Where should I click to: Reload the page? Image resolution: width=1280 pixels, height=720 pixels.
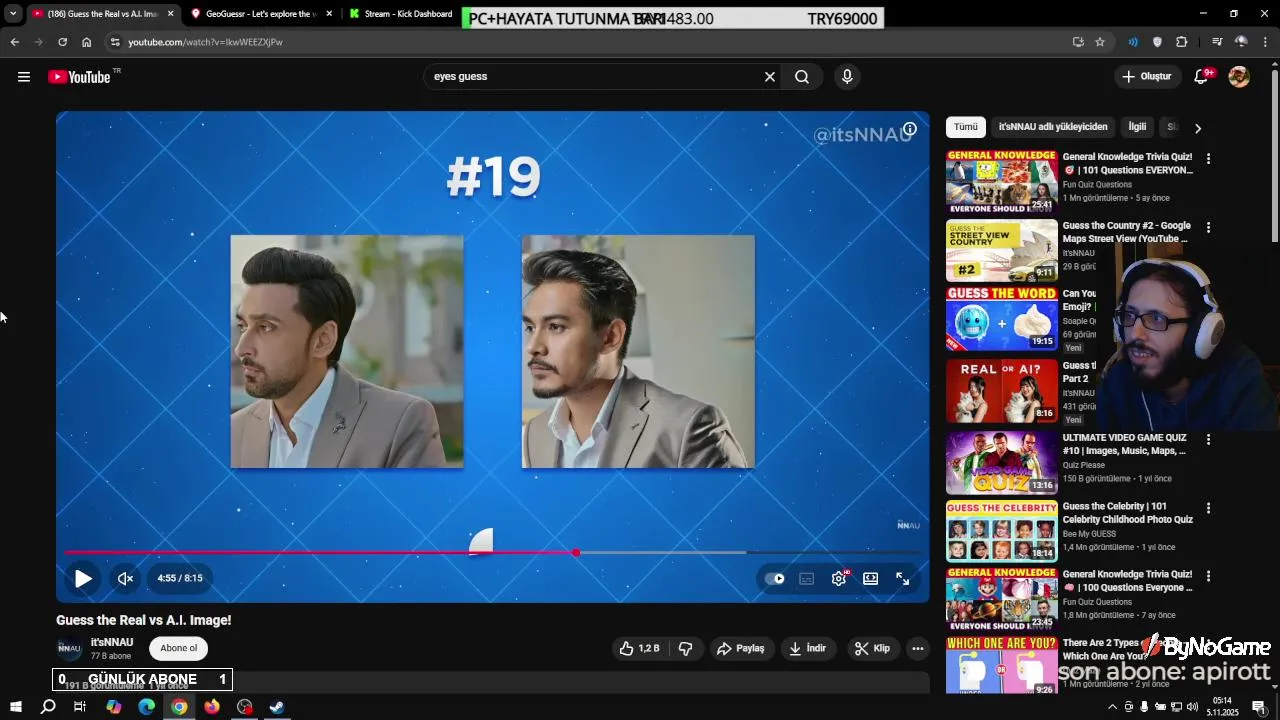62,42
